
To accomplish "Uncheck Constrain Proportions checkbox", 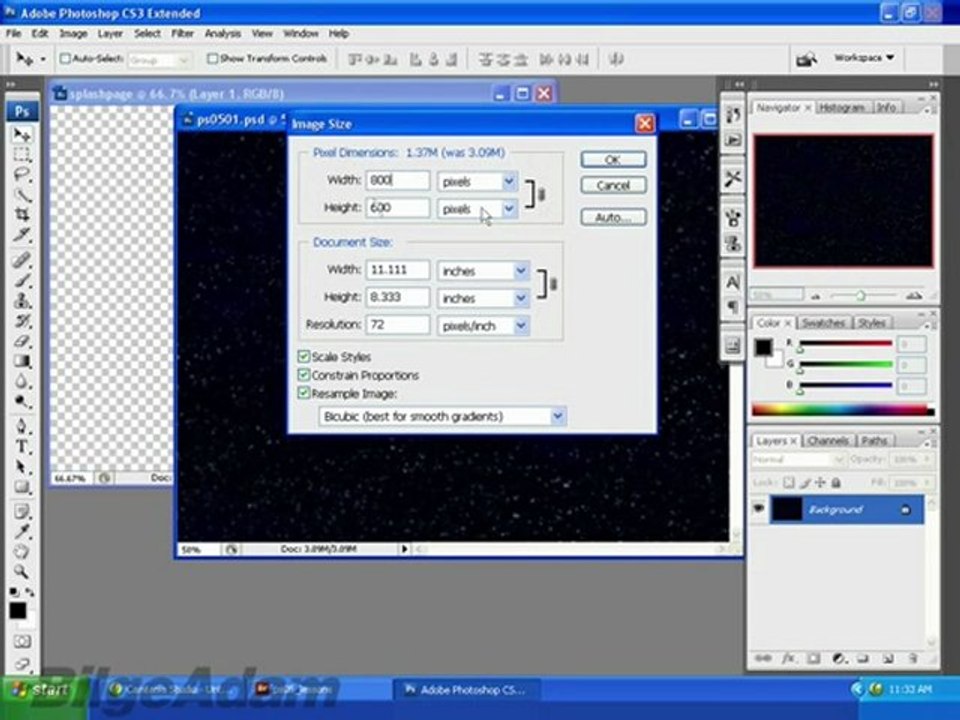I will point(304,375).
